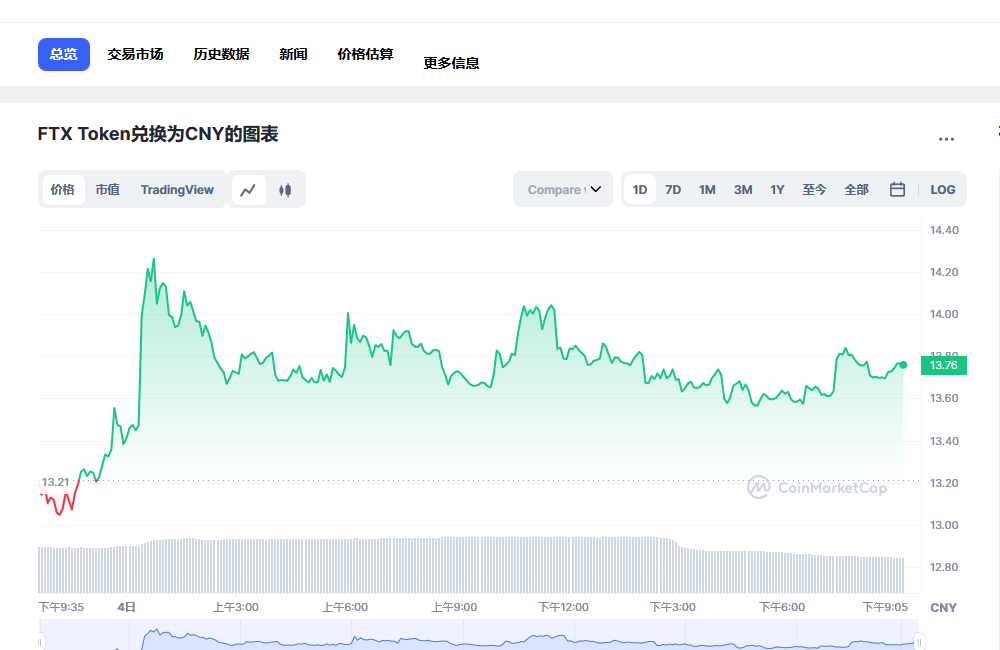This screenshot has width=1000, height=650.
Task: Select the 1Y time range
Action: 777,189
